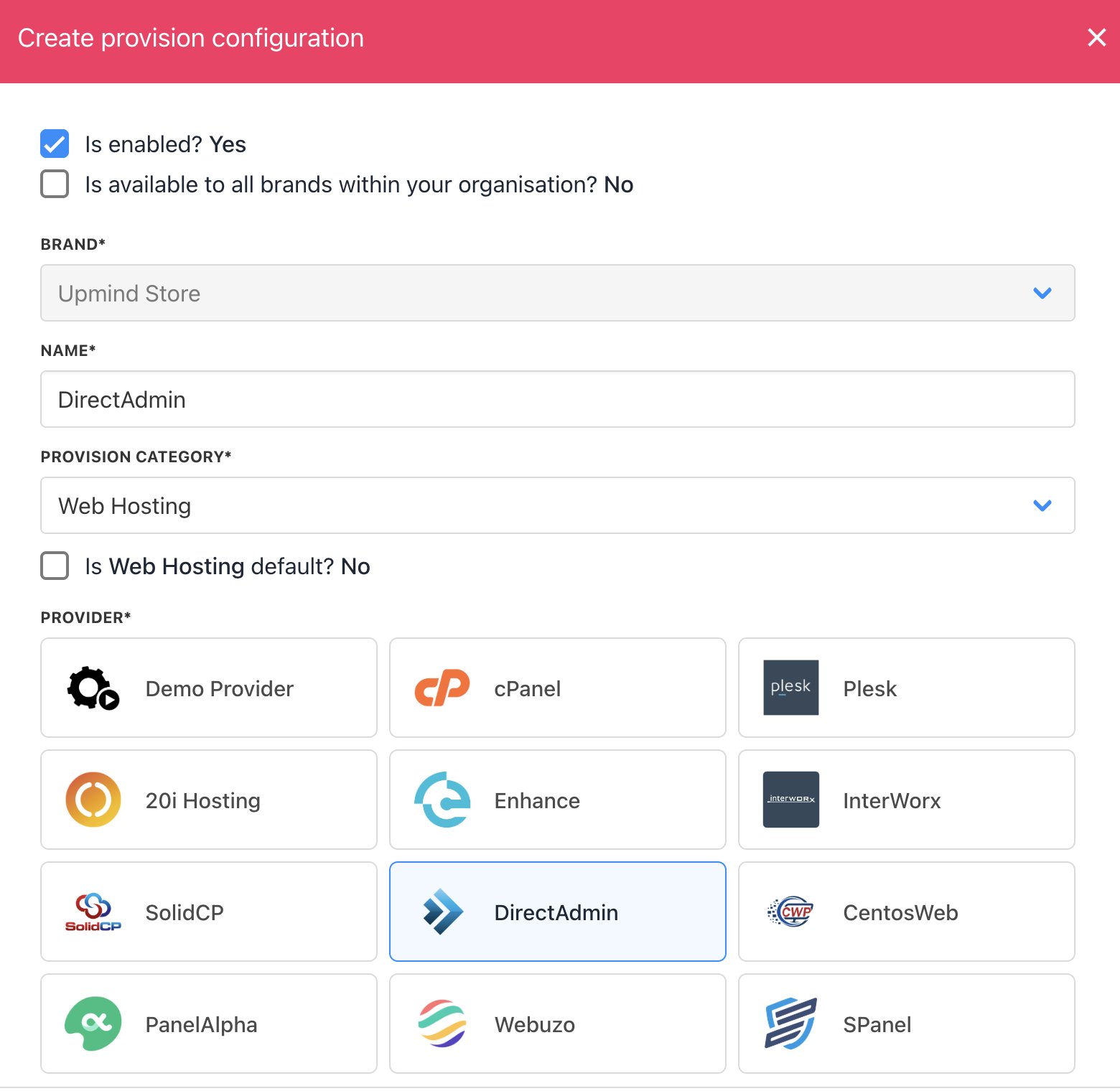Click the DirectAdmin arrow logo icon
1120x1091 pixels.
click(x=442, y=912)
